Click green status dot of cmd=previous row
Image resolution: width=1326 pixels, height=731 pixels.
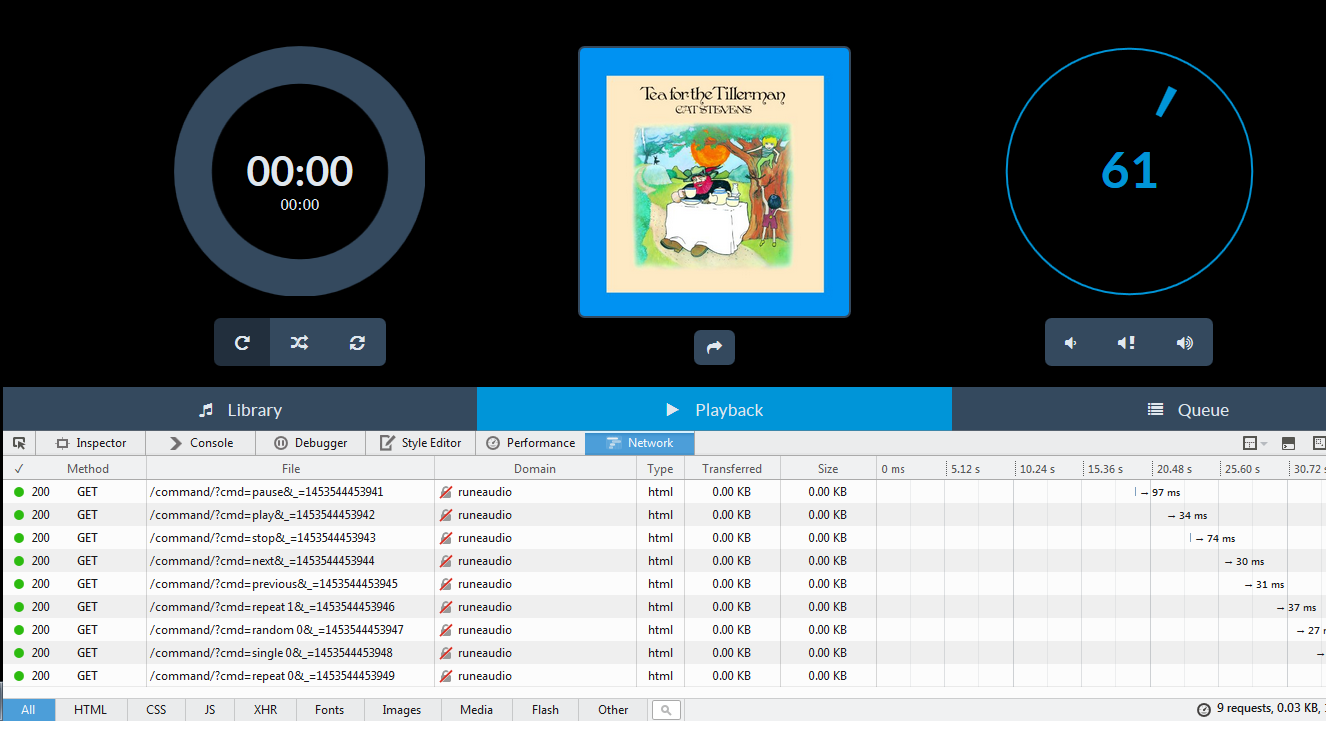point(19,584)
